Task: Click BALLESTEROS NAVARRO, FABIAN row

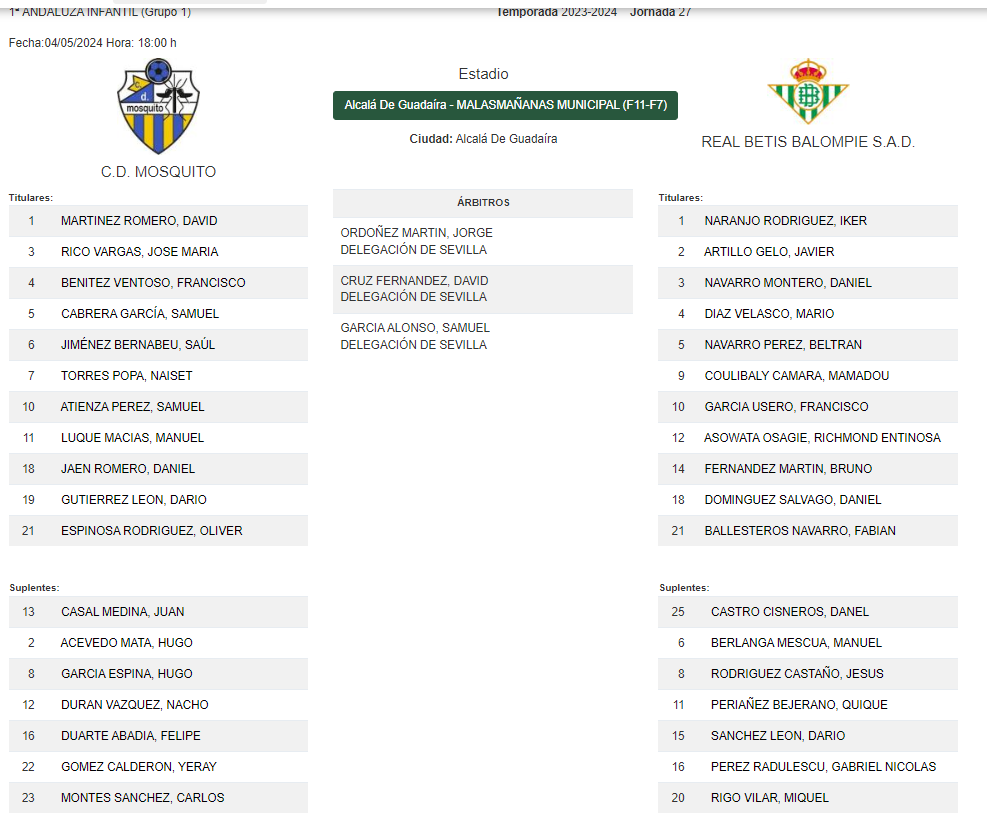Action: [x=799, y=531]
